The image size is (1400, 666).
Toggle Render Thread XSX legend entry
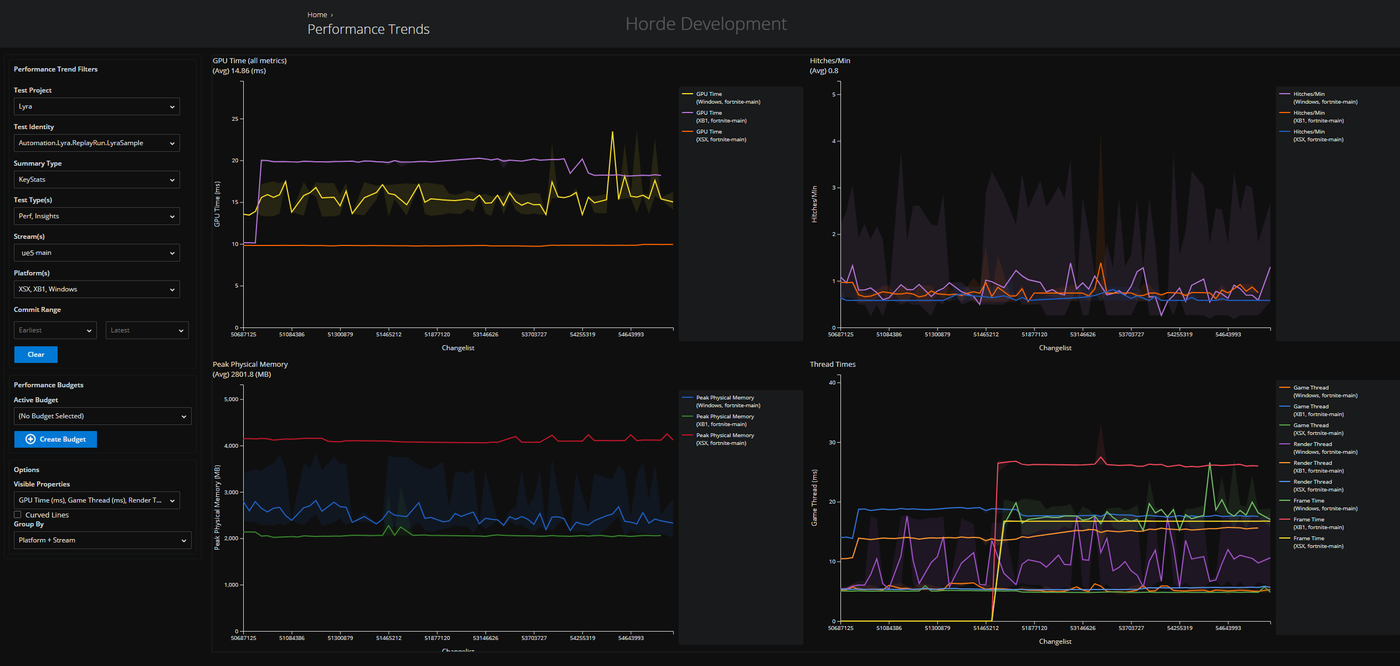pyautogui.click(x=1313, y=486)
